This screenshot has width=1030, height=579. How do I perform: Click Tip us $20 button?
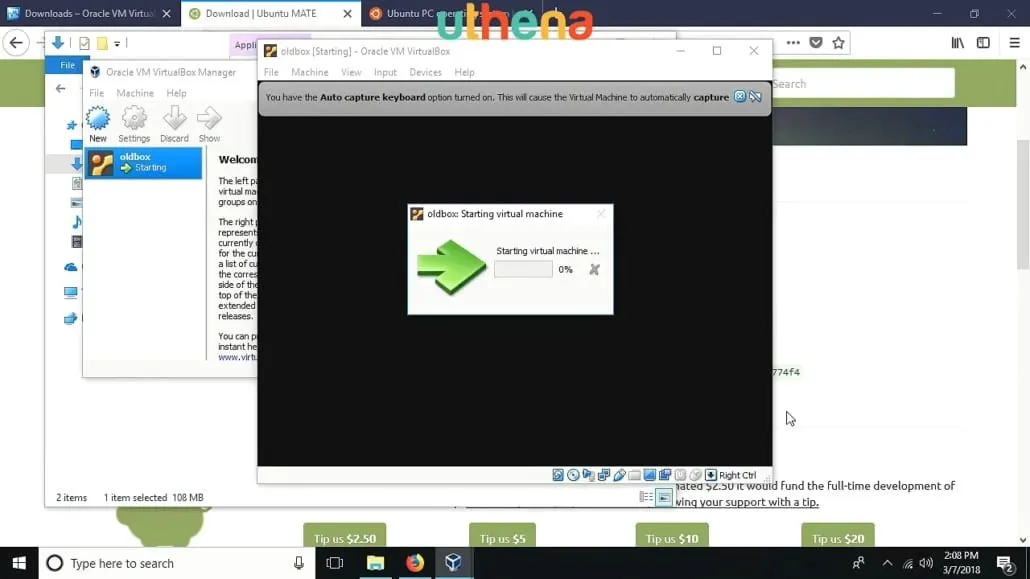click(x=838, y=536)
